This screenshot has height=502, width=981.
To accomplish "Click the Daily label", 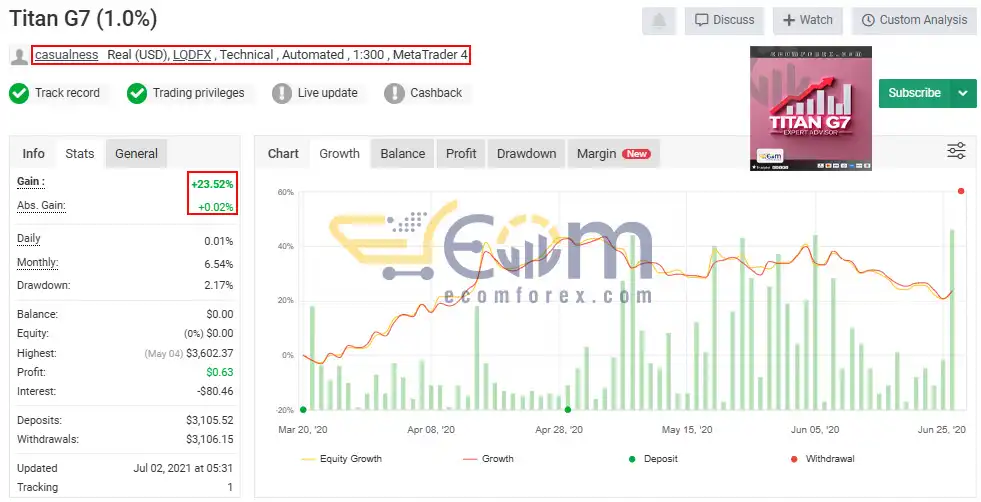I will [29, 238].
